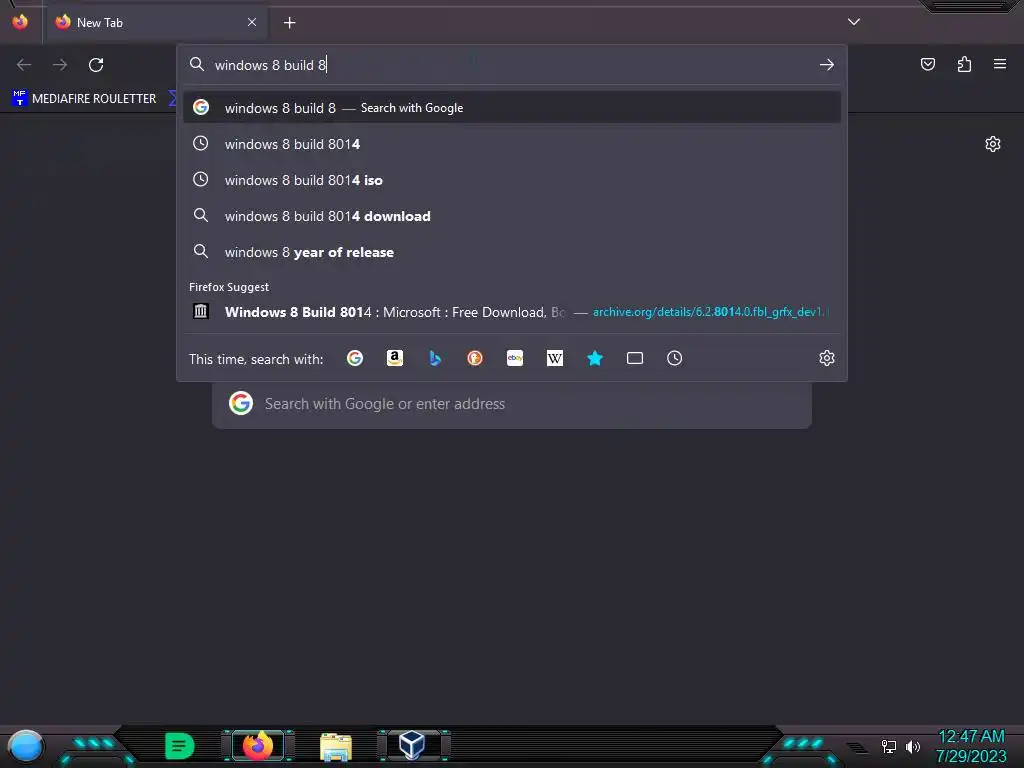Open File Explorer from taskbar
This screenshot has width=1024, height=768.
click(336, 746)
